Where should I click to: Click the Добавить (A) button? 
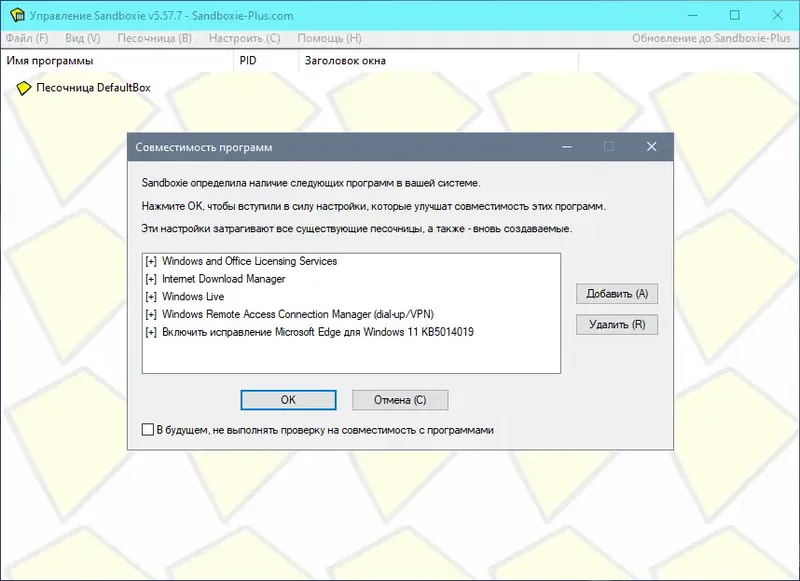pyautogui.click(x=617, y=294)
